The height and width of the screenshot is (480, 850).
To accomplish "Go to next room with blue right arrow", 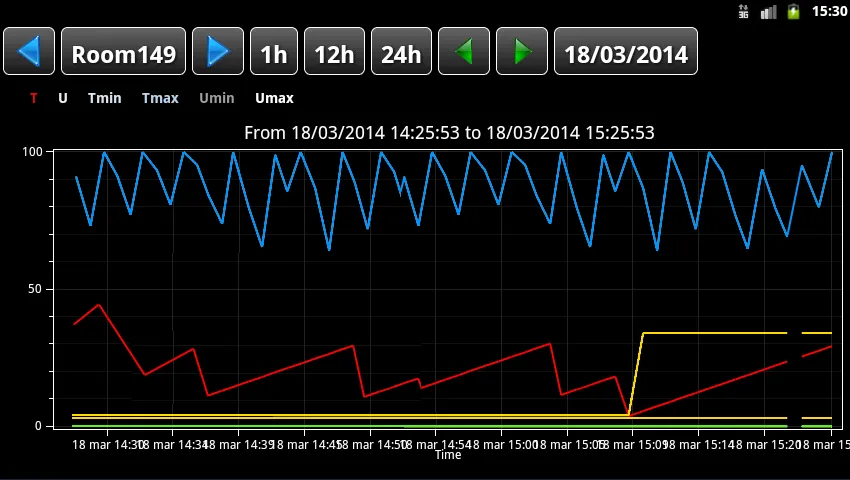I will (x=218, y=51).
